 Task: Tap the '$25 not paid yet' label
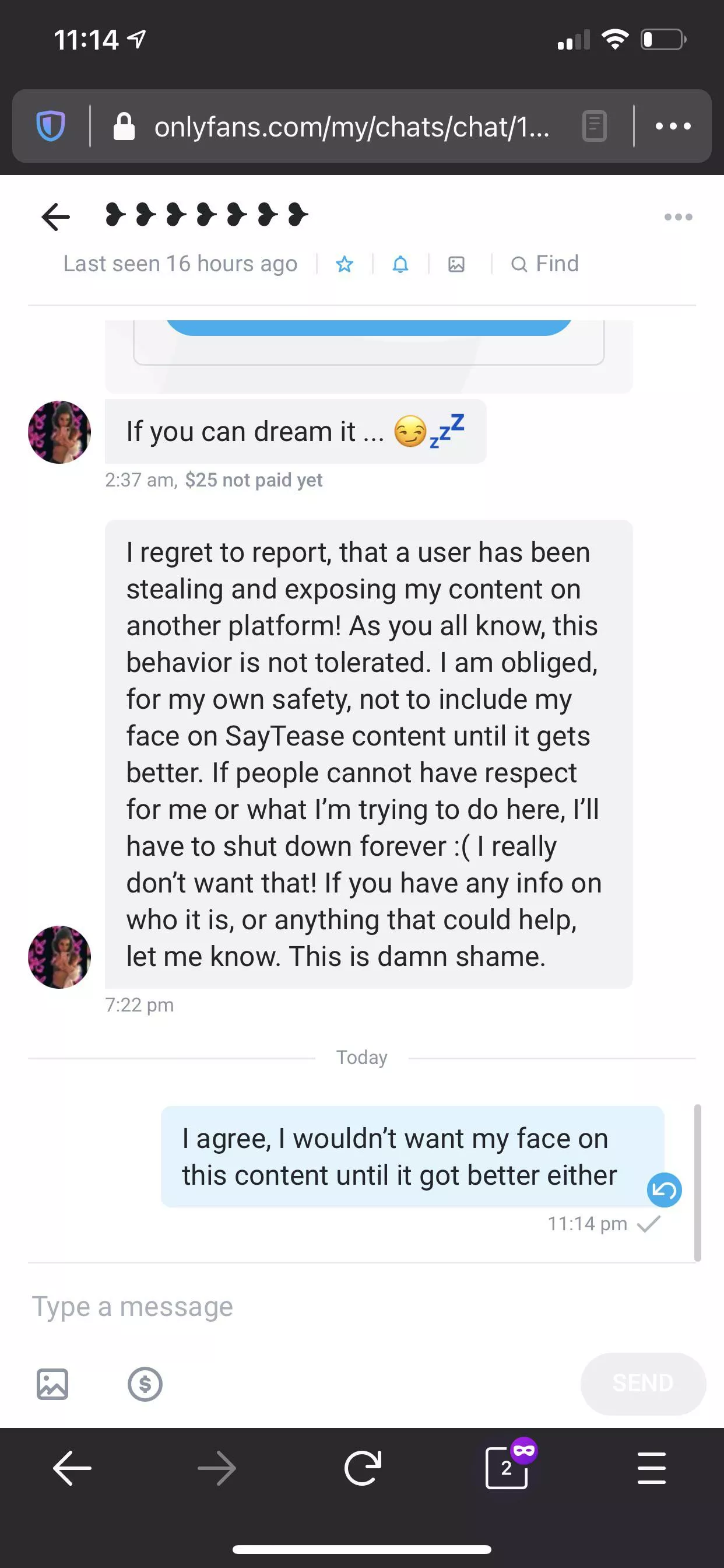(x=254, y=480)
